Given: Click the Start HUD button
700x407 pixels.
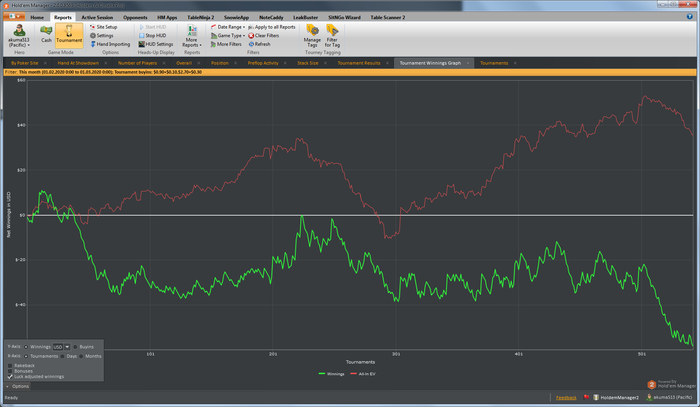Looking at the screenshot, I should coord(153,27).
